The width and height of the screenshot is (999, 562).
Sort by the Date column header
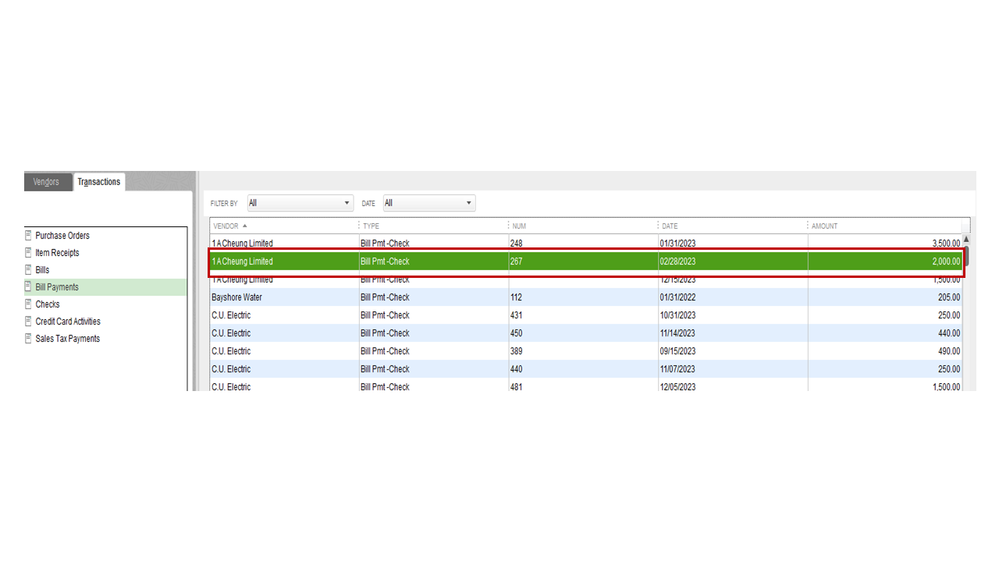click(x=670, y=226)
